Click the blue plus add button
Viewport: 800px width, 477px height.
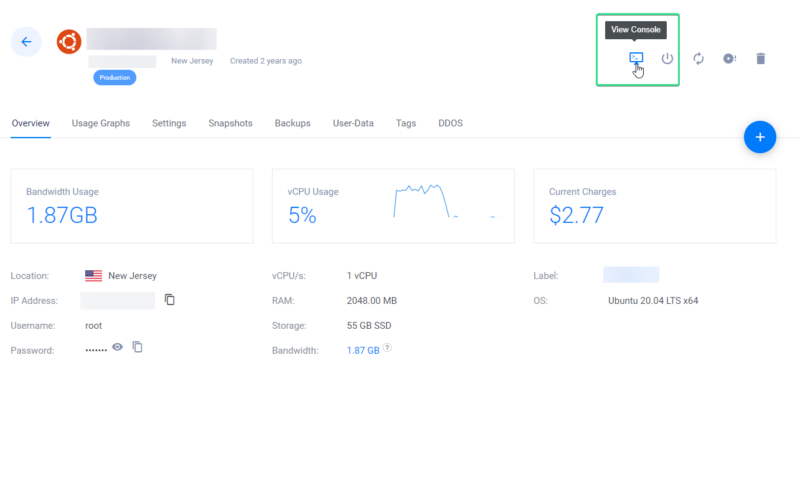pyautogui.click(x=760, y=137)
